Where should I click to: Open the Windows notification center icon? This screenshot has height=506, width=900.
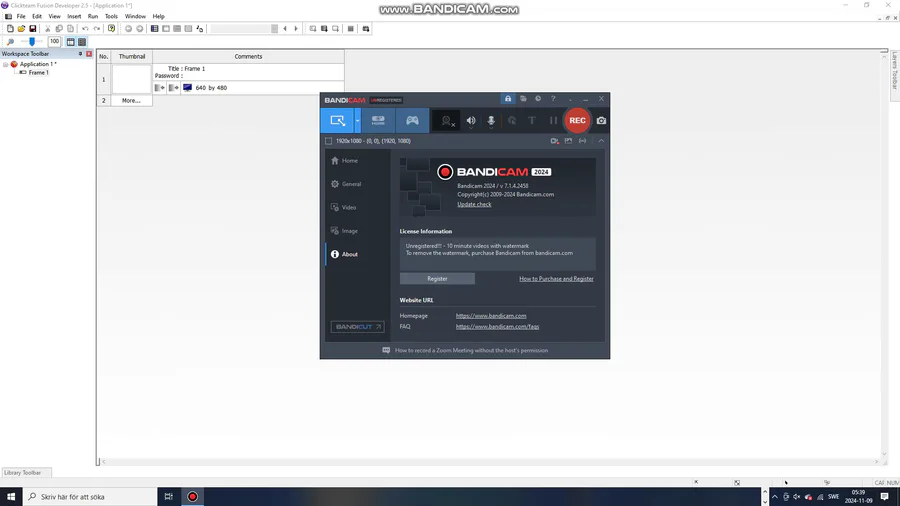pos(885,497)
